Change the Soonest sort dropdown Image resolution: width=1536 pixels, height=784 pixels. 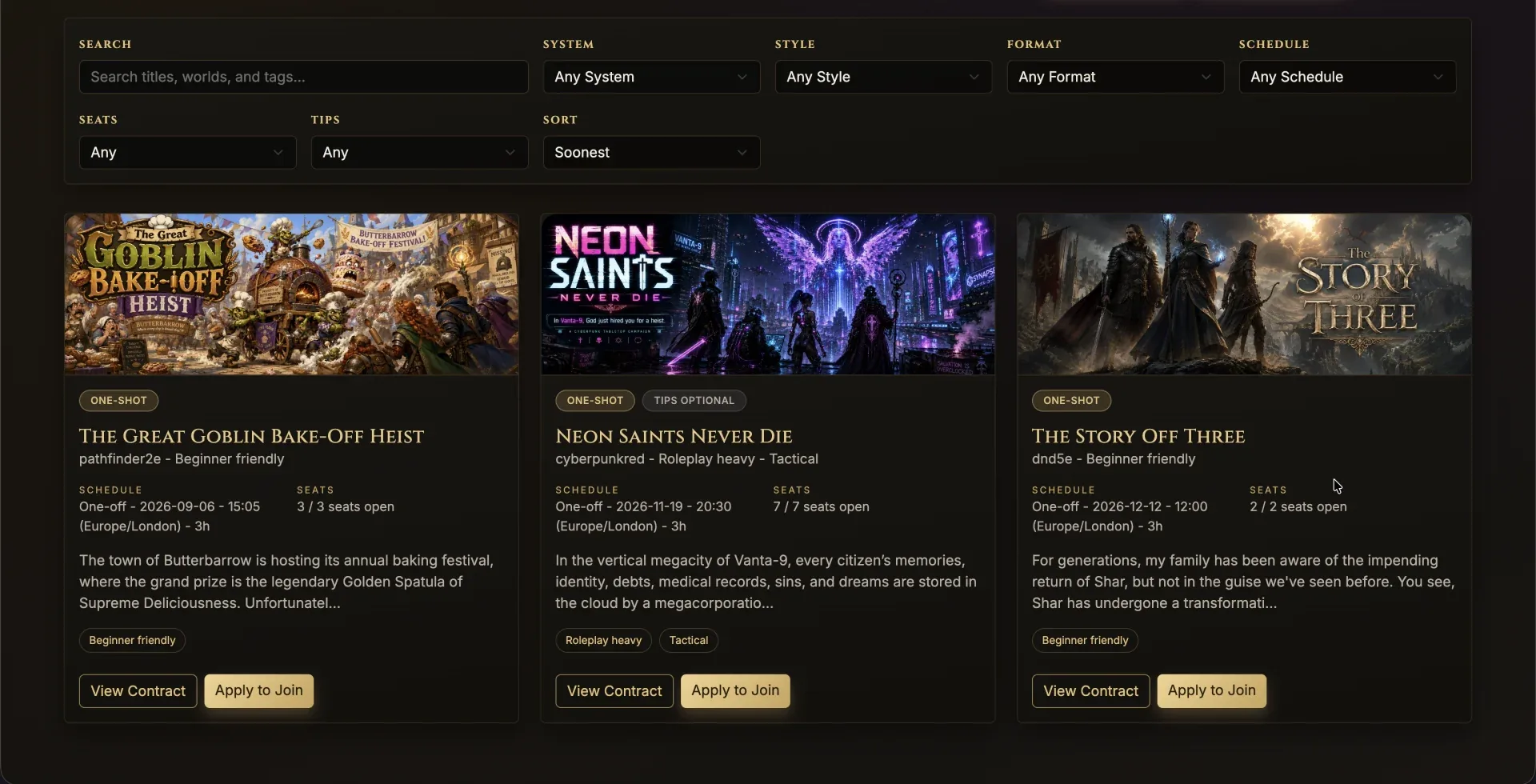(651, 152)
